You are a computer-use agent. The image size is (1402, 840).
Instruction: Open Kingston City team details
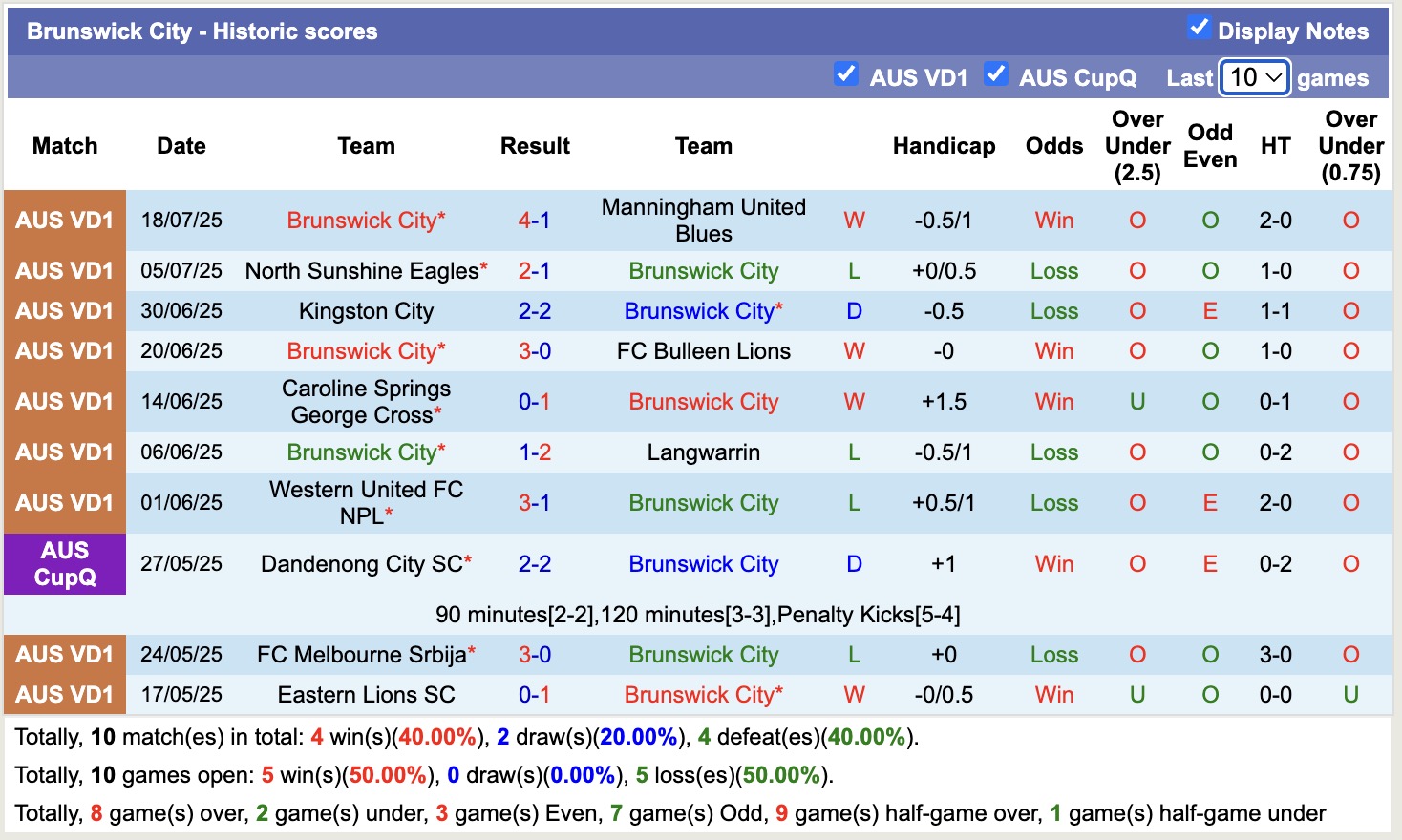[x=365, y=310]
